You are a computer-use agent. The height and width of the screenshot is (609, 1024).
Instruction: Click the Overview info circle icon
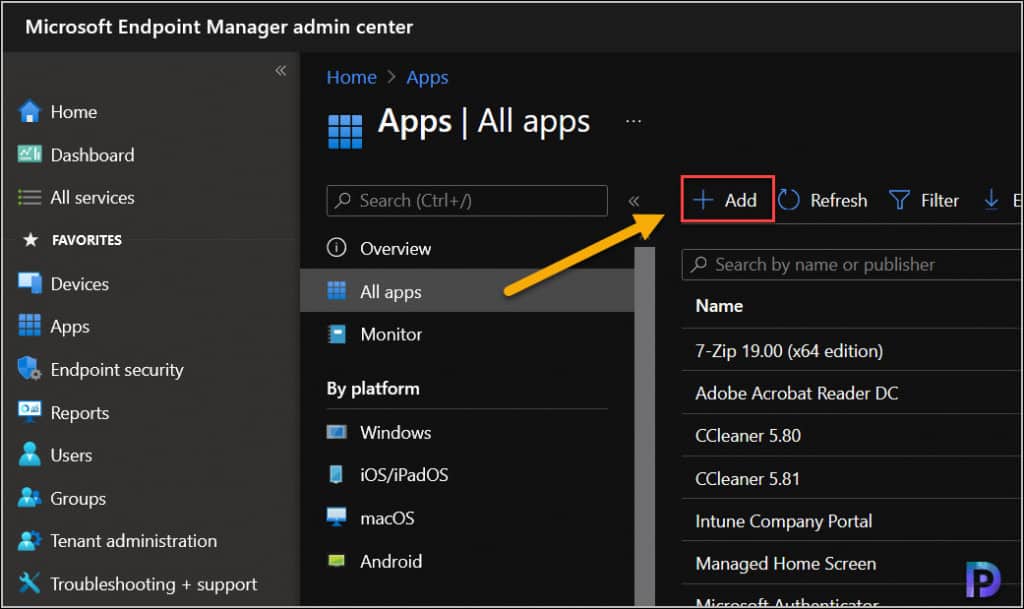tap(336, 248)
